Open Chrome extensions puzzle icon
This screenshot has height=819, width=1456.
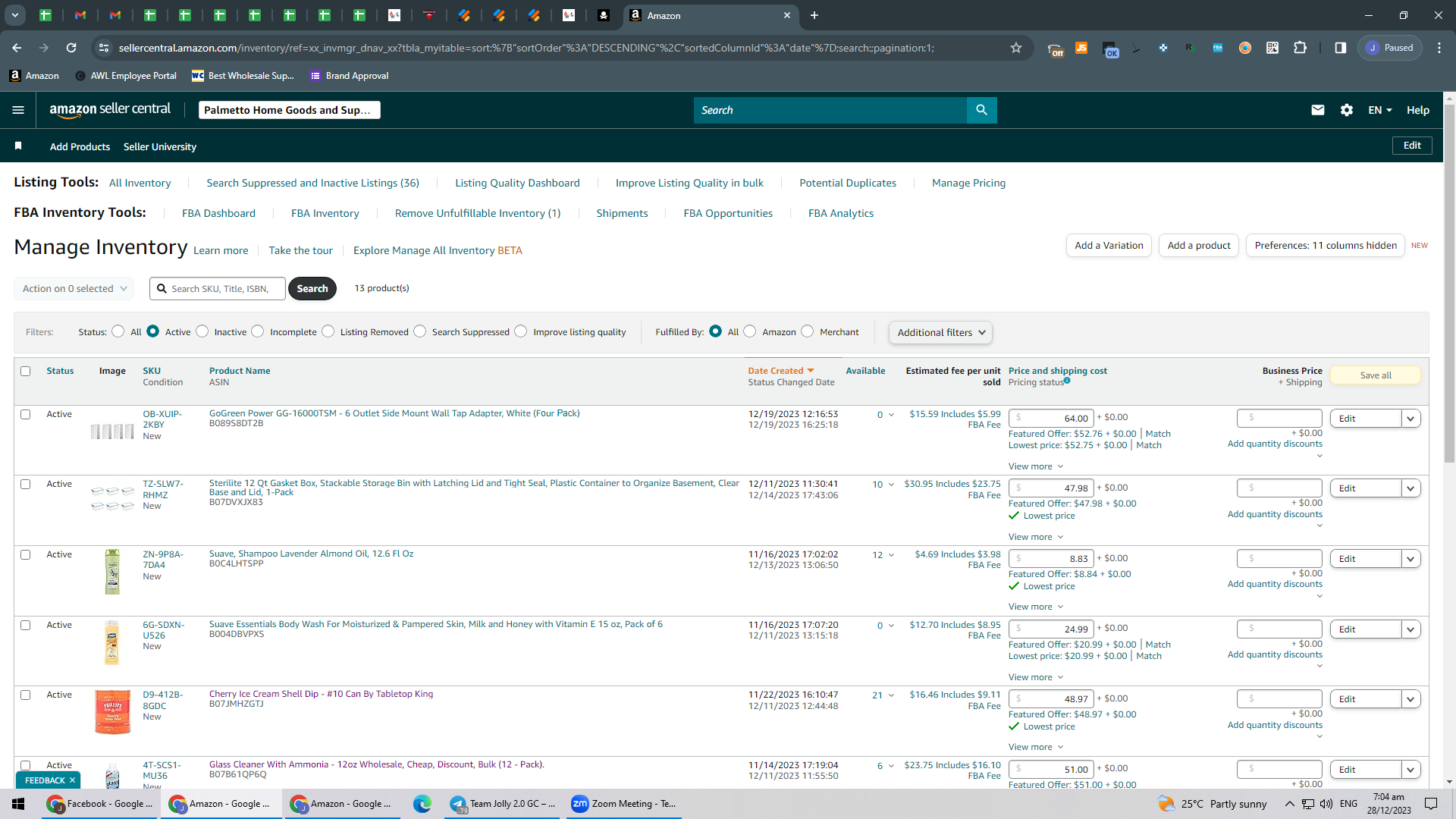(1300, 48)
